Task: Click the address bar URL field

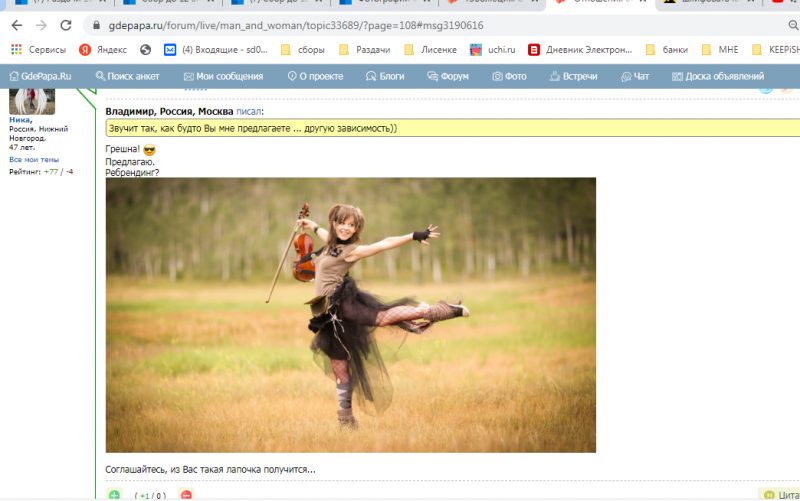Action: tap(300, 25)
